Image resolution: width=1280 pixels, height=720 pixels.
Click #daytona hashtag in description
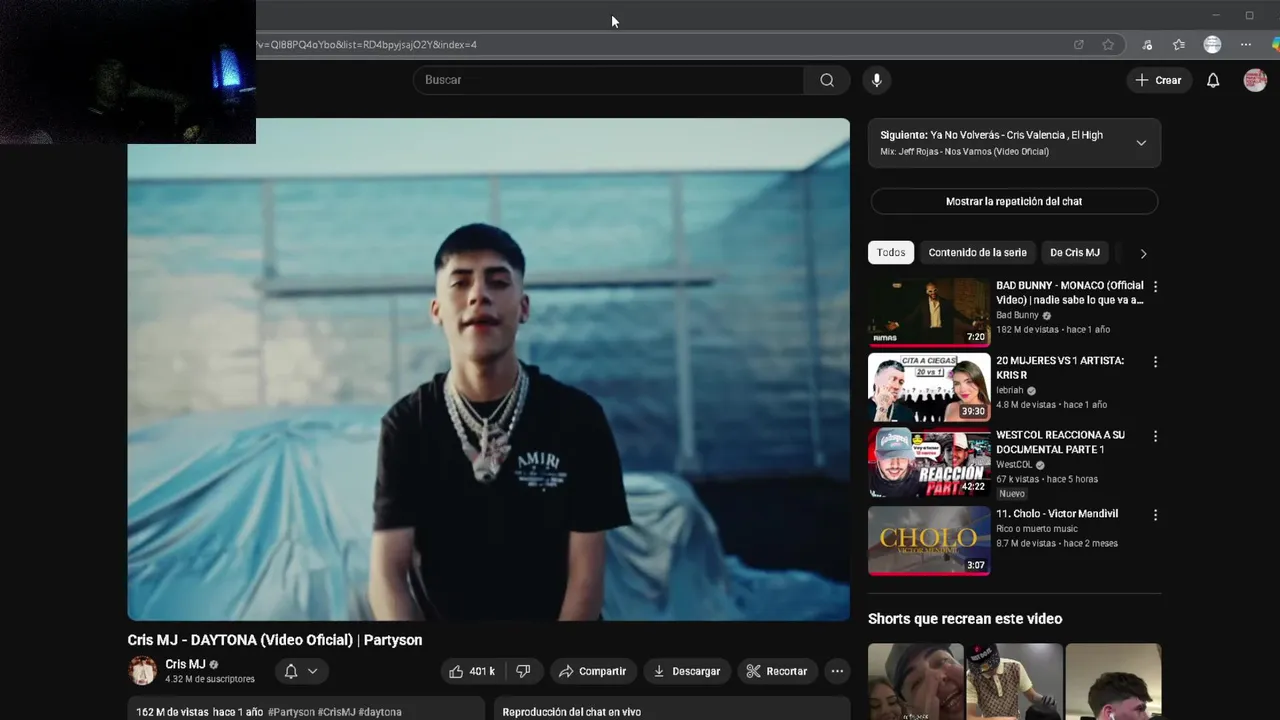(380, 712)
